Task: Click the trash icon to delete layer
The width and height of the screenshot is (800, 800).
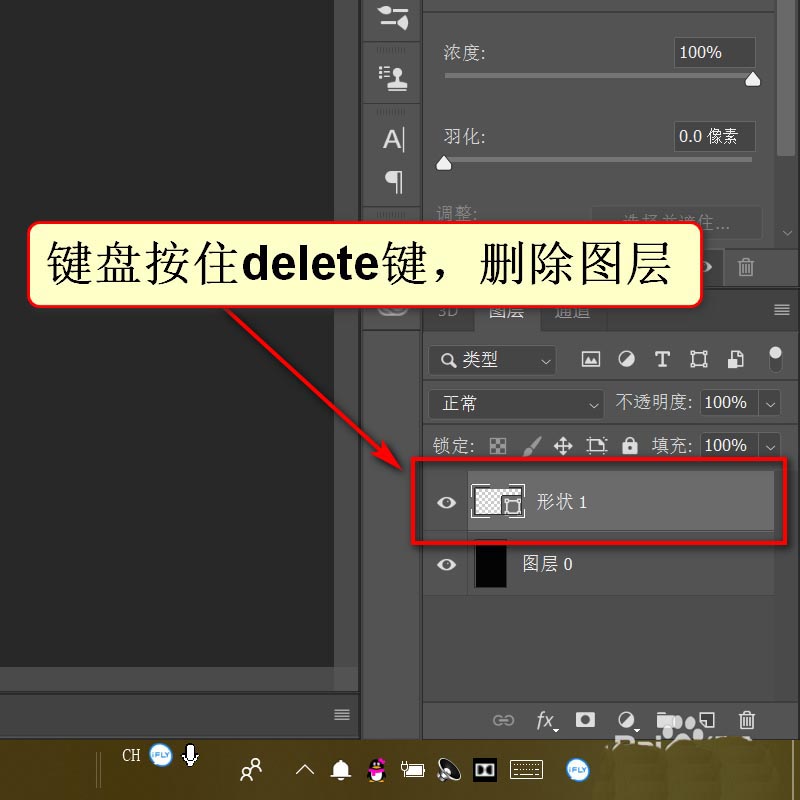Action: coord(746,719)
